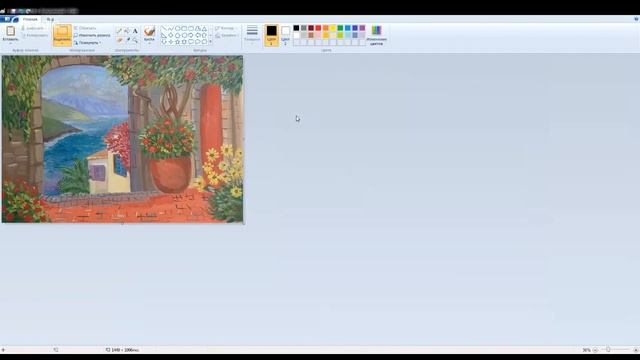640x360 pixels.
Task: Open the Rotate (Повернуть) dropdown
Action: point(87,42)
